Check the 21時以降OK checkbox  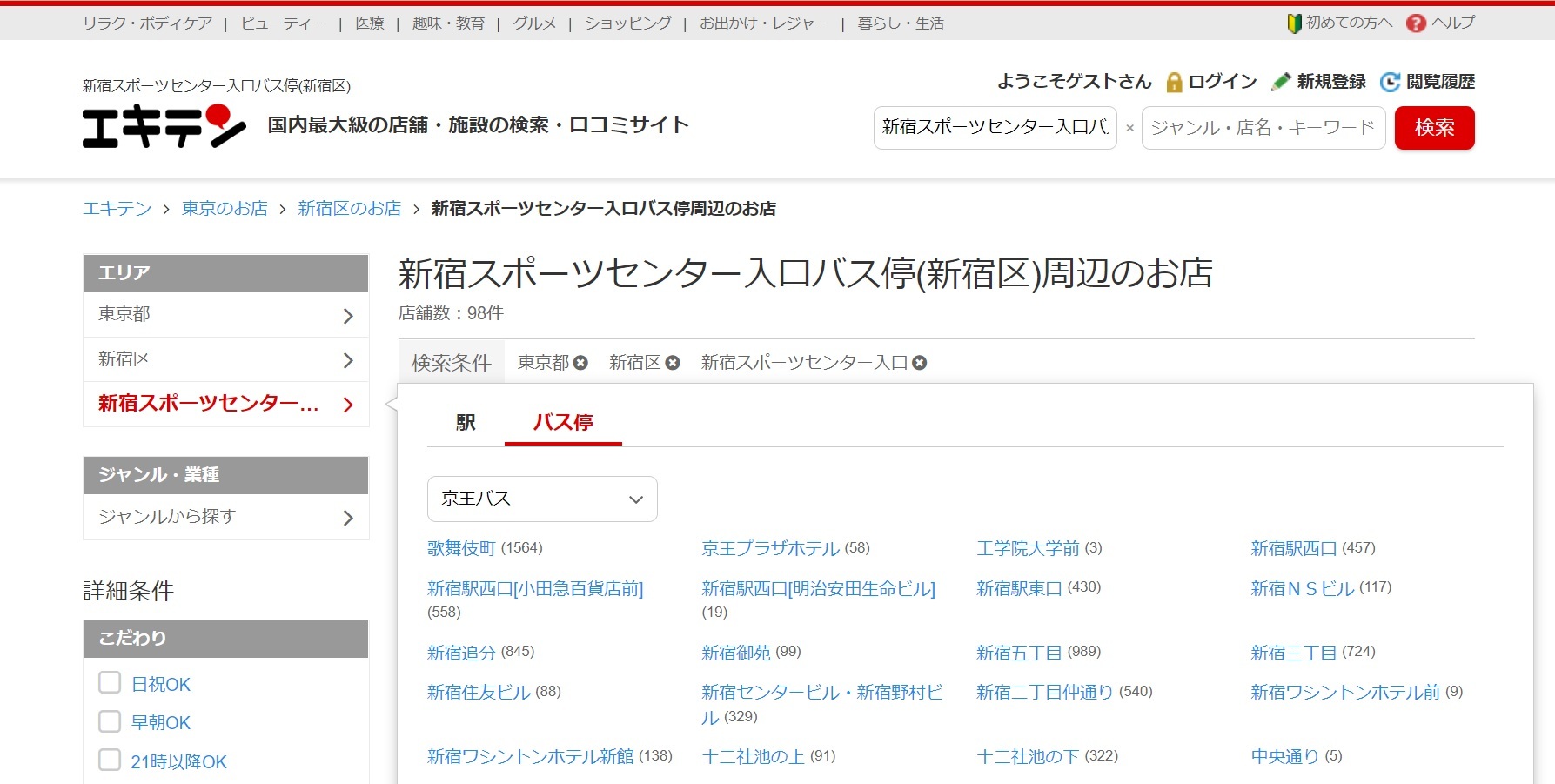click(x=110, y=760)
